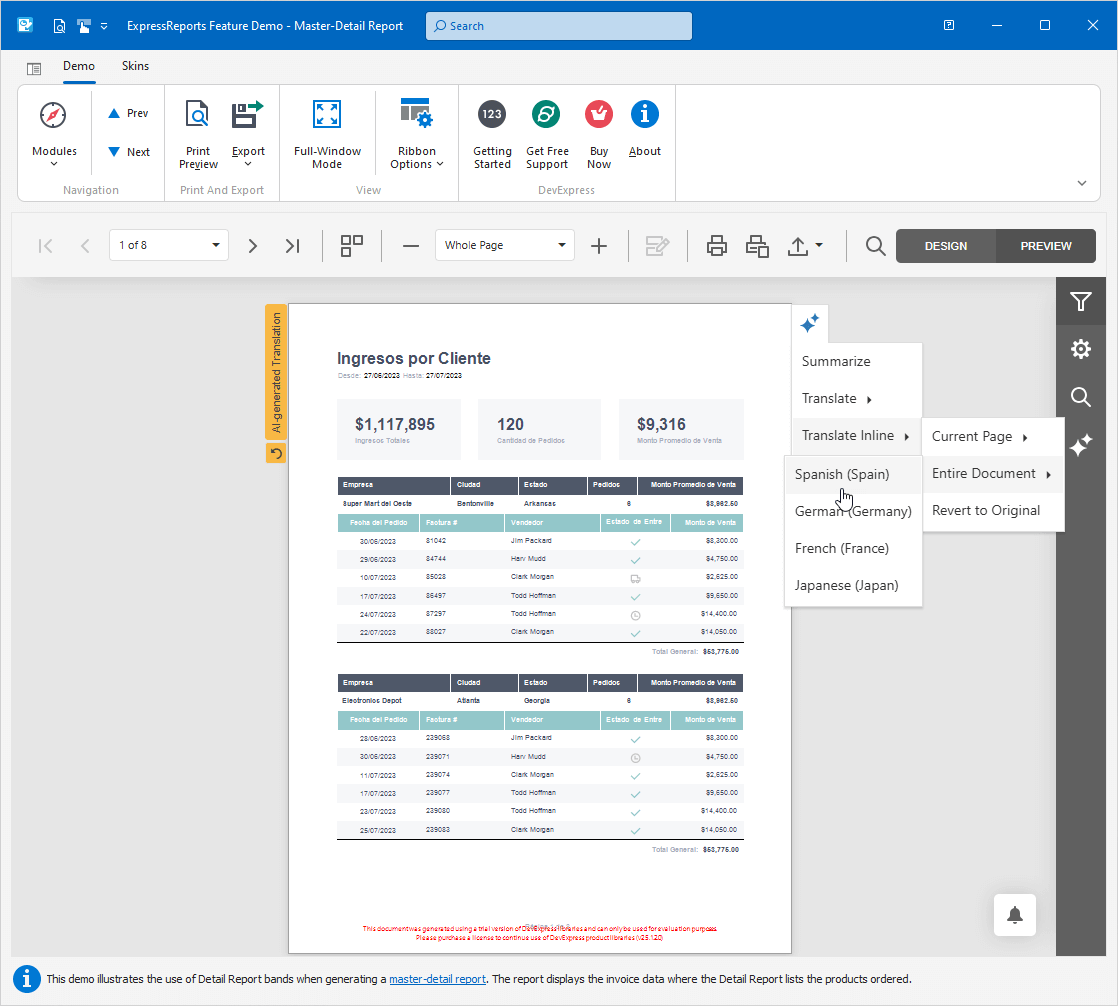Viewport: 1118px width, 1006px height.
Task: Open the export options dropdown arrow
Action: pyautogui.click(x=818, y=245)
